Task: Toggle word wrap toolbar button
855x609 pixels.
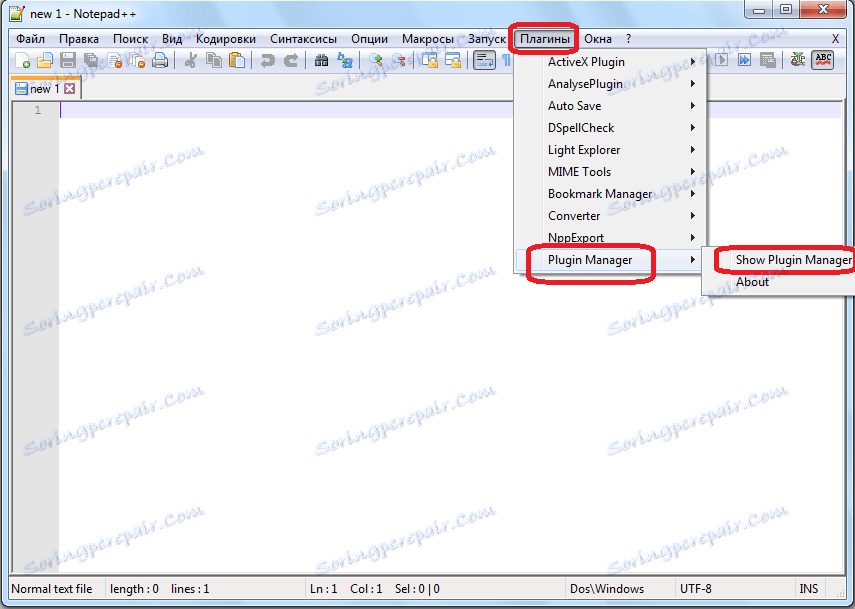Action: 484,60
